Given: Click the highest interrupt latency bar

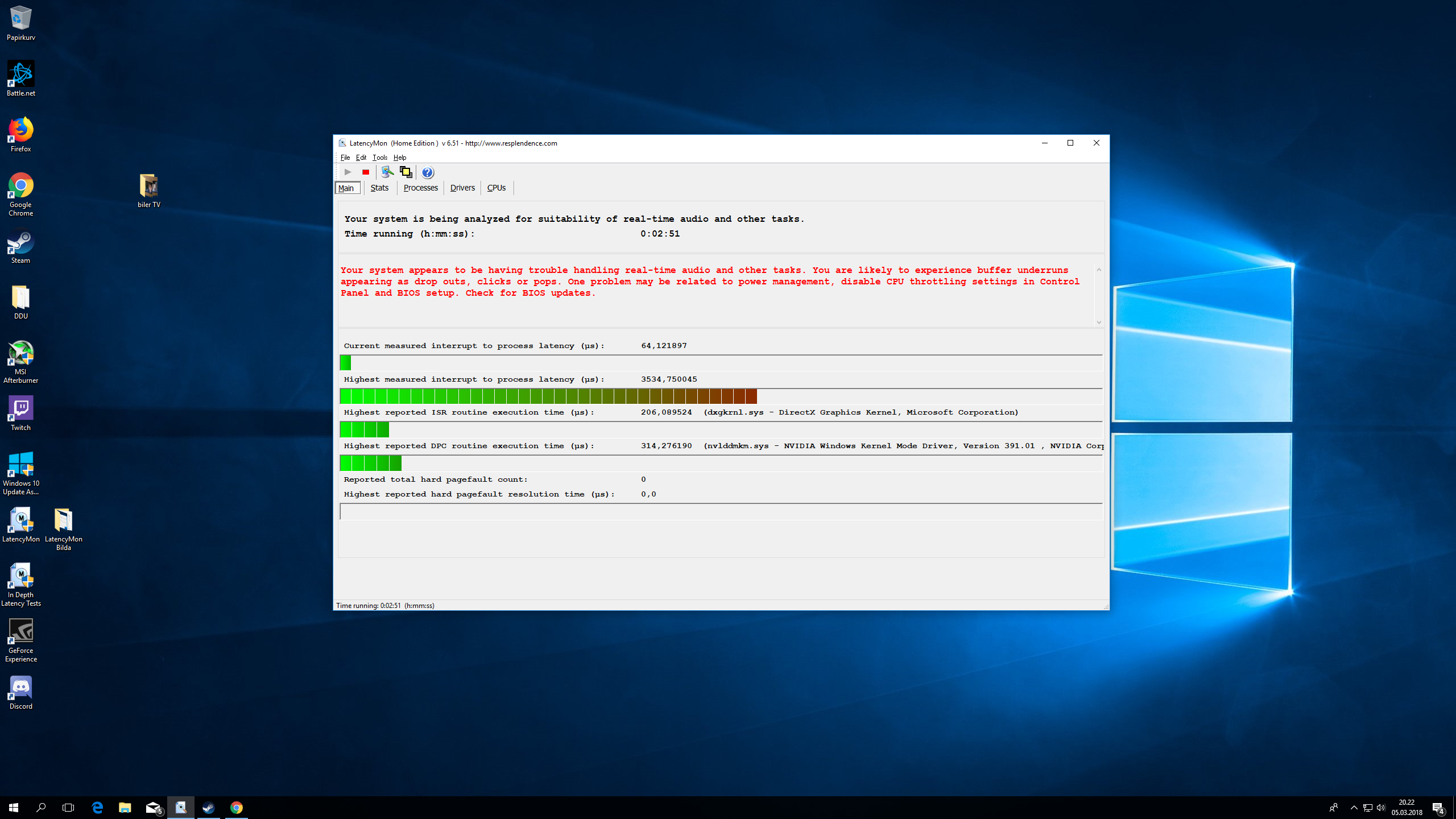Looking at the screenshot, I should click(721, 396).
